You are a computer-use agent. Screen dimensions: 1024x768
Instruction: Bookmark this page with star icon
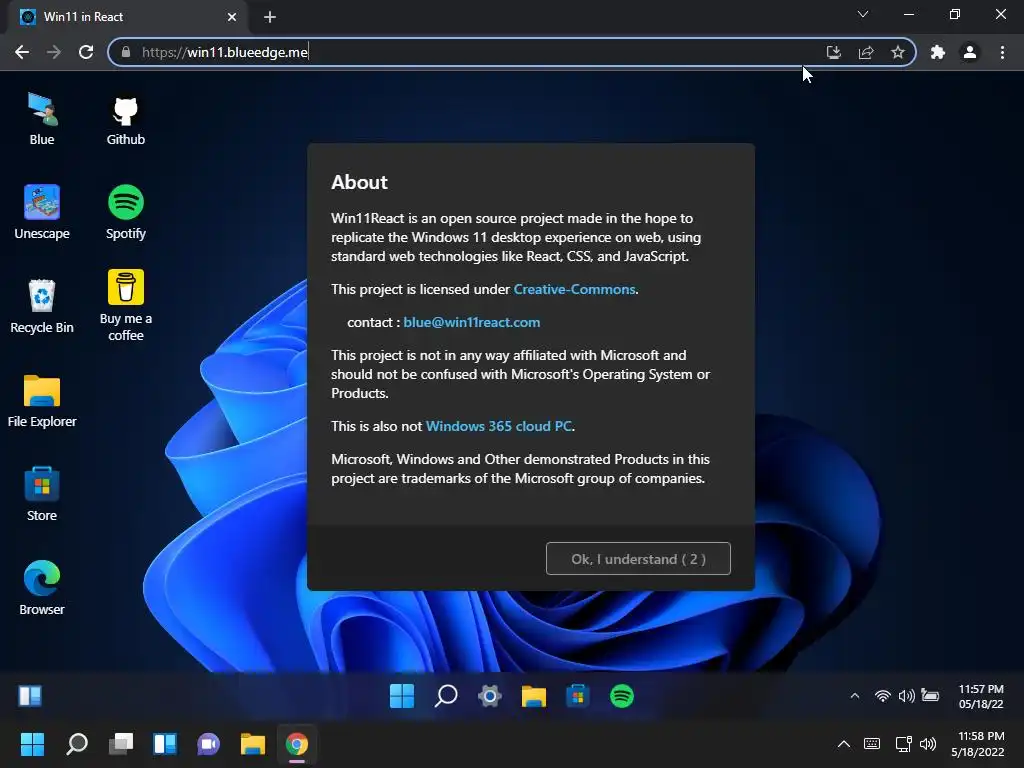(x=898, y=52)
